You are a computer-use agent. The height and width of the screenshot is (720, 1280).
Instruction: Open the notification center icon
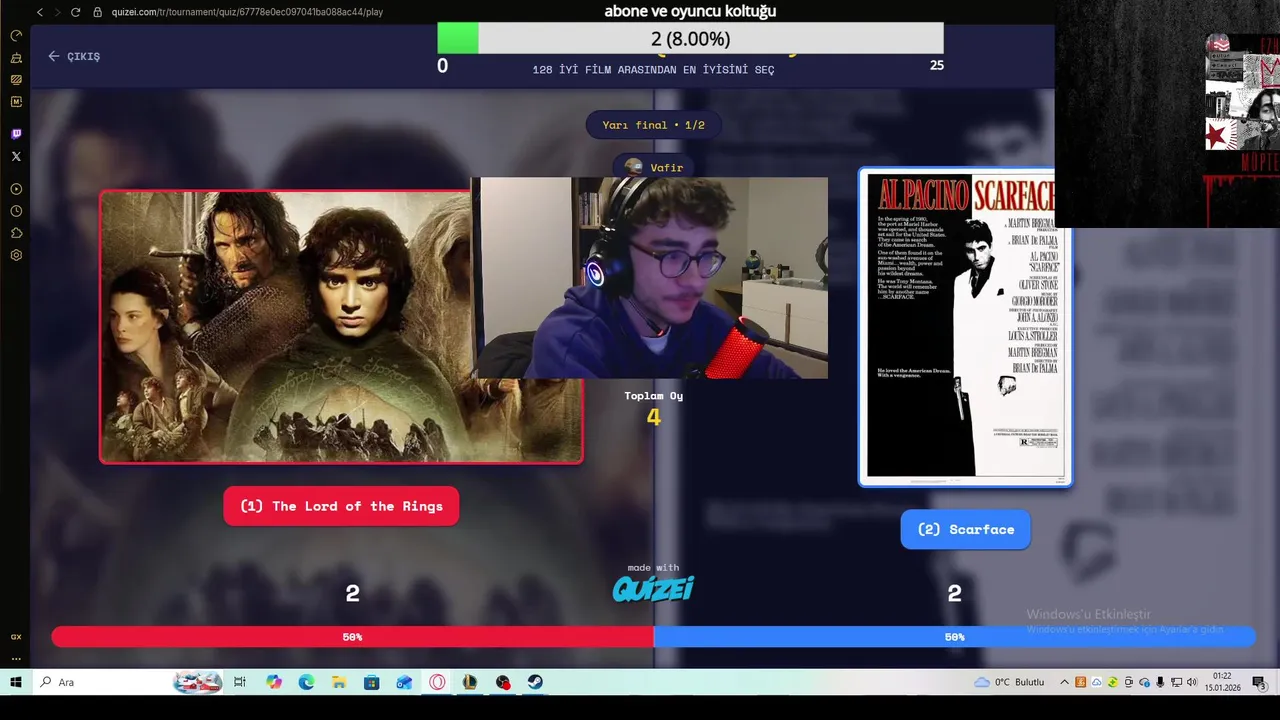click(x=1259, y=682)
